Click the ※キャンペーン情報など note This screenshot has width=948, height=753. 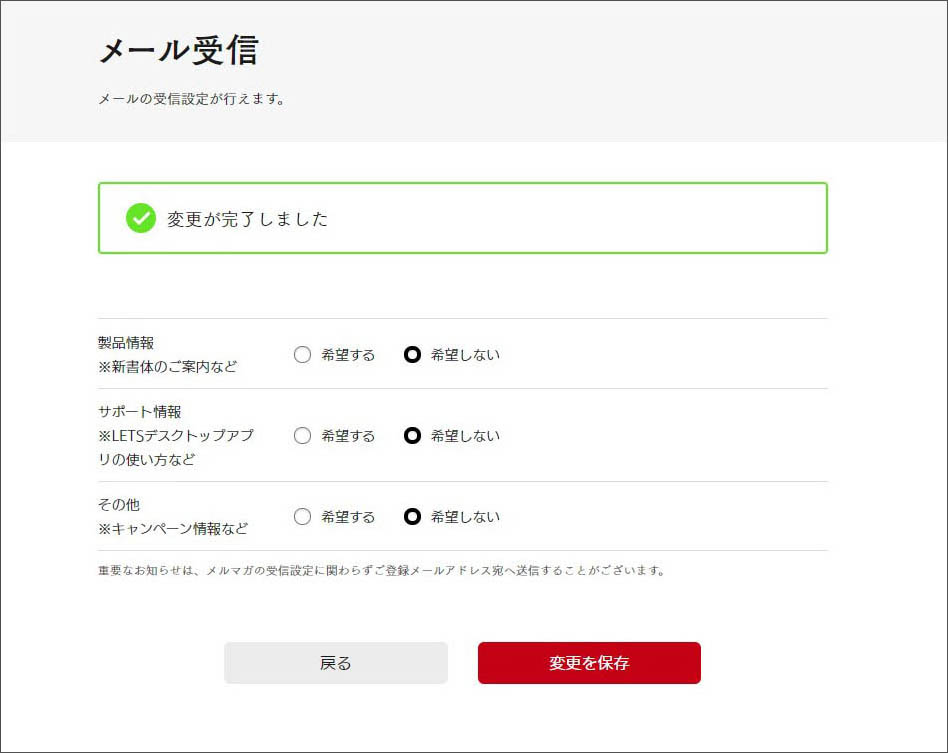pyautogui.click(x=172, y=529)
